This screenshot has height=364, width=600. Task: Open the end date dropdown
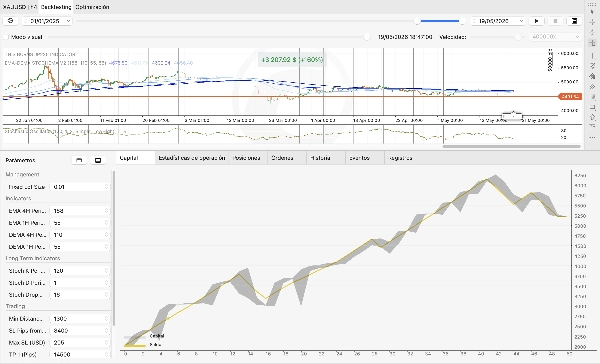(497, 21)
